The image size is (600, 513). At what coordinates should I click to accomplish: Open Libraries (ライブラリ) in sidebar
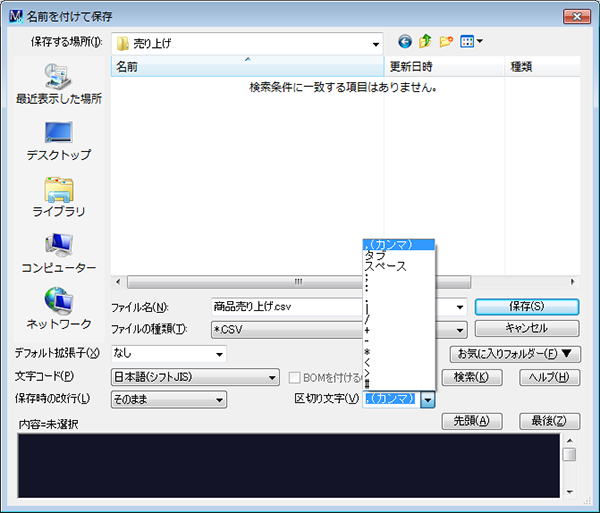[58, 197]
